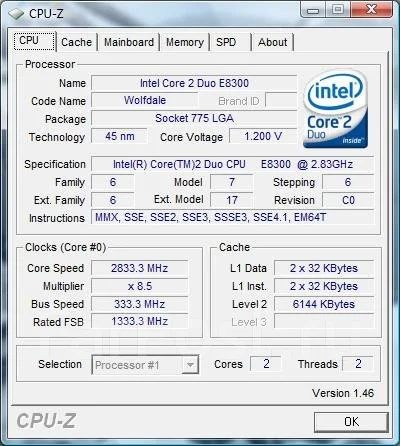The height and width of the screenshot is (446, 400).
Task: Click the Code Name value Wolfdale
Action: coord(145,100)
